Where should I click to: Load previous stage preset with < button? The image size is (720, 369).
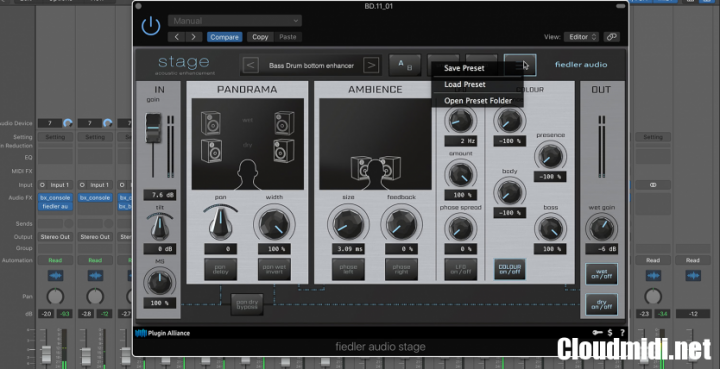point(250,66)
